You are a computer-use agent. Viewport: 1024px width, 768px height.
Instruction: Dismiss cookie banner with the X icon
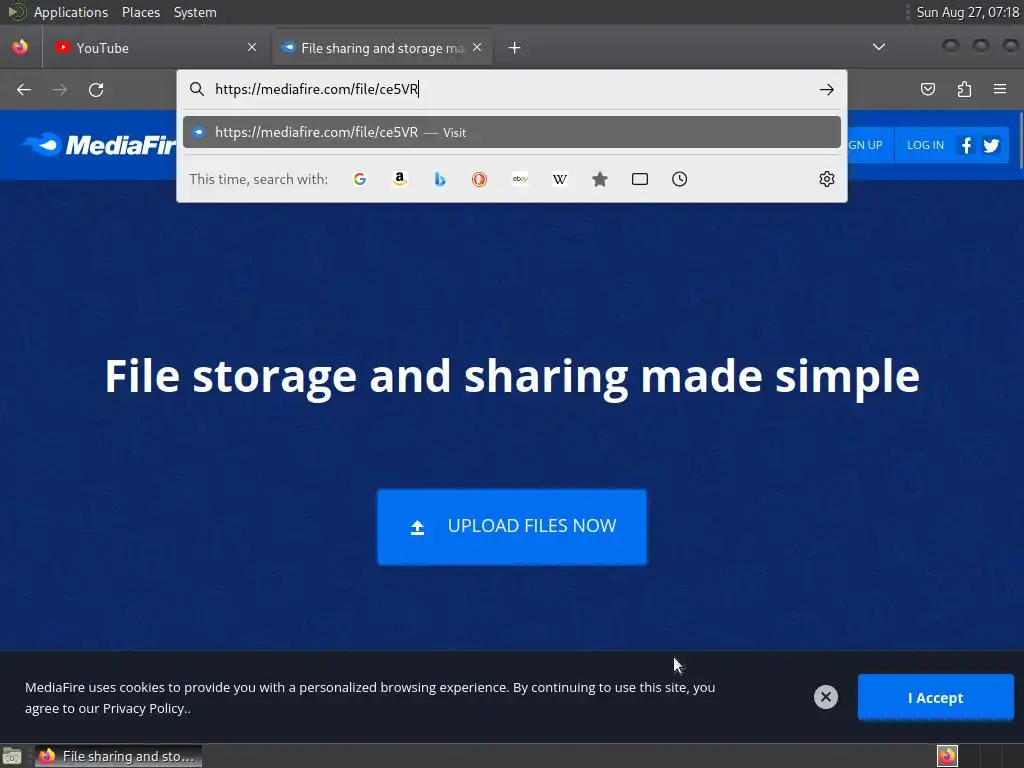pos(825,697)
